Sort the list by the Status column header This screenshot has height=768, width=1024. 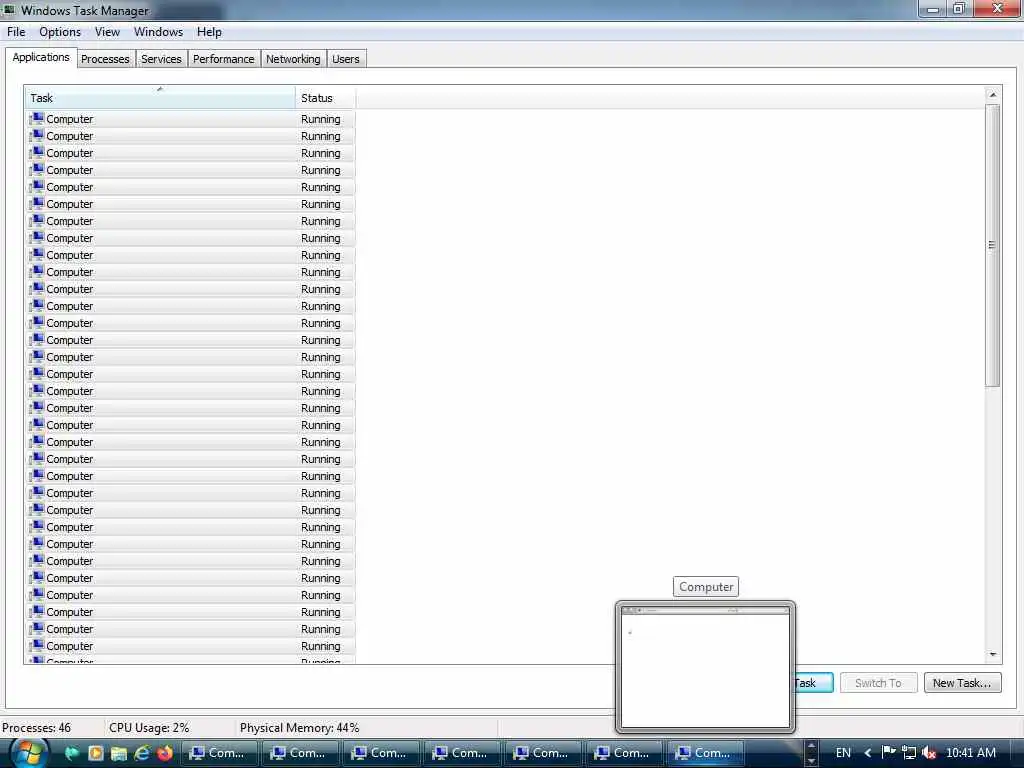(325, 97)
